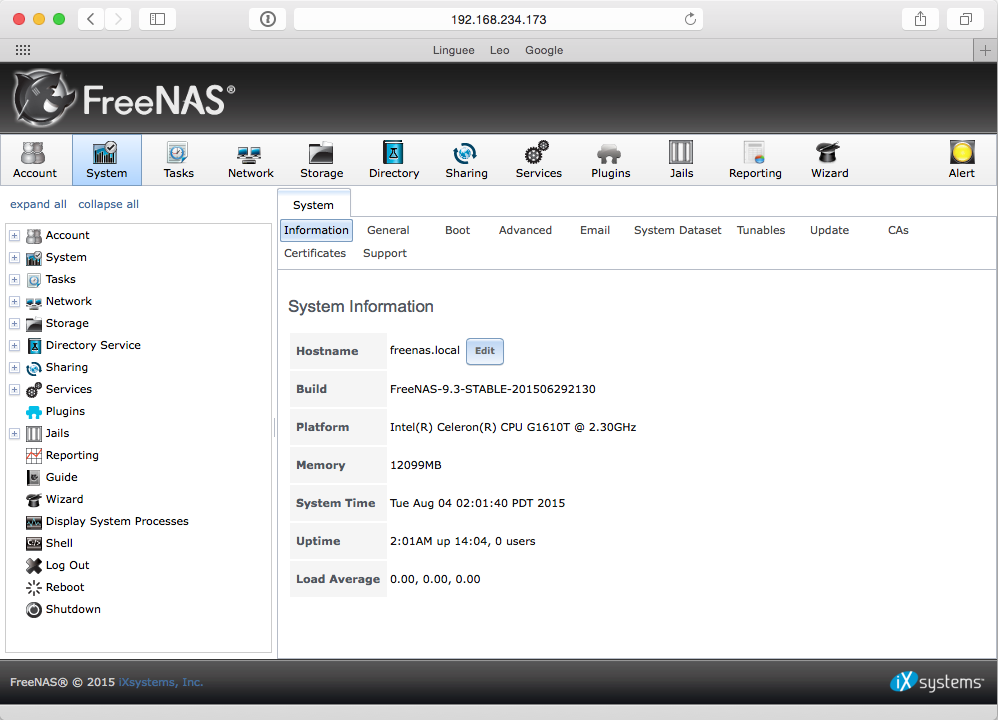998x720 pixels.
Task: Click the FreeNAS shark logo
Action: pos(43,99)
